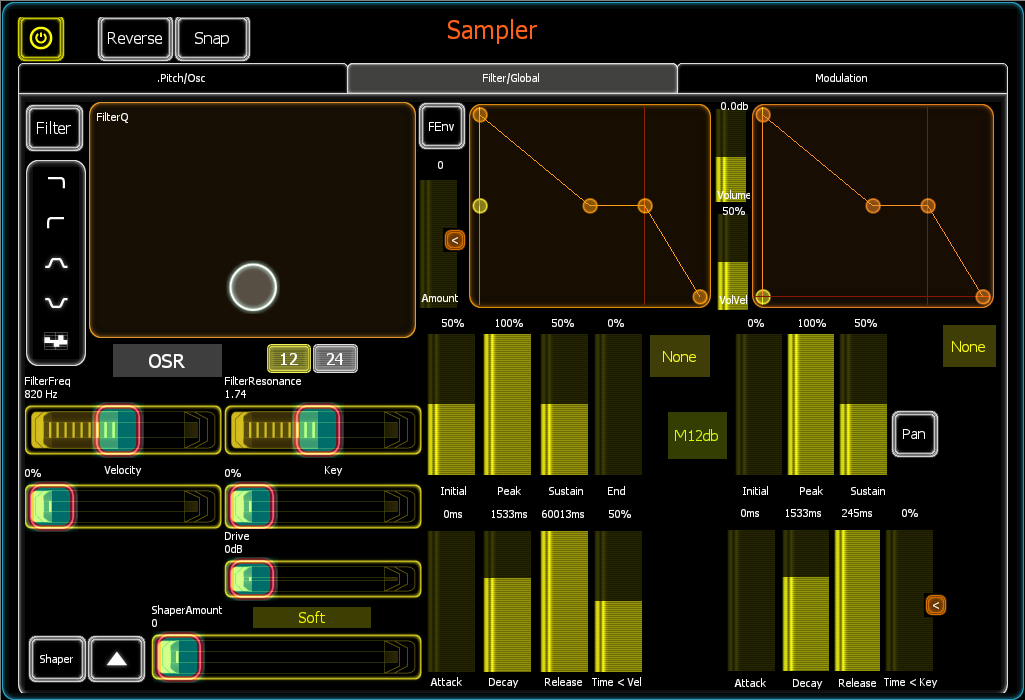Click the FEnv button
The width and height of the screenshot is (1025, 700).
[441, 127]
